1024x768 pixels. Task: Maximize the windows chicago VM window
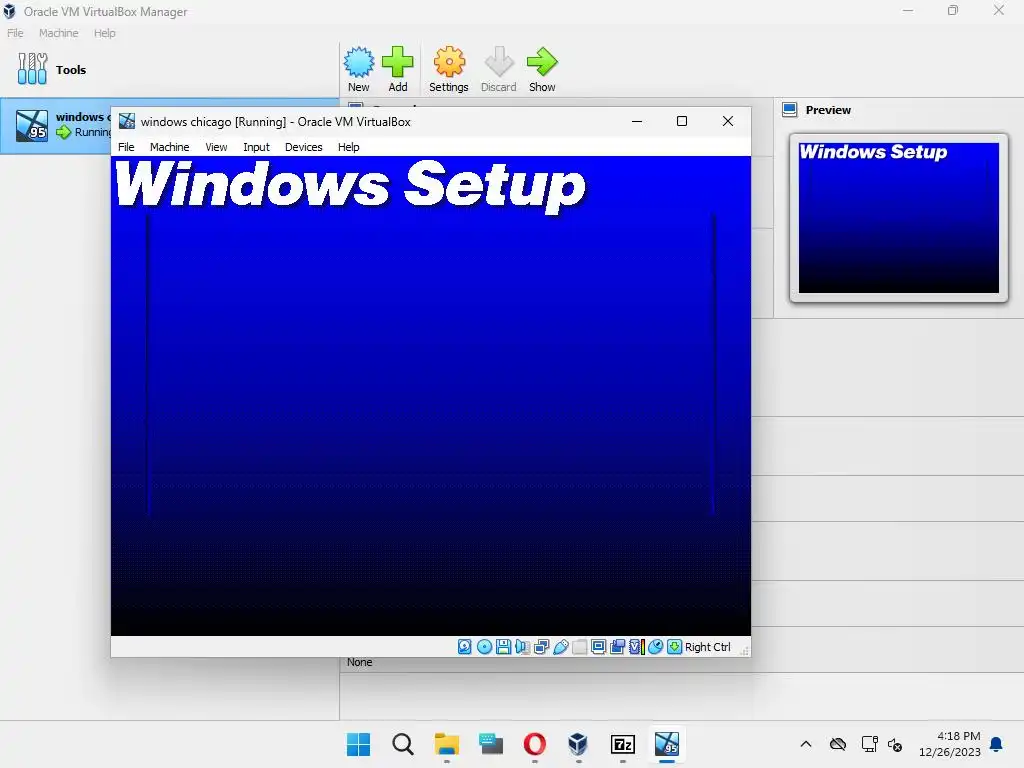pos(682,121)
